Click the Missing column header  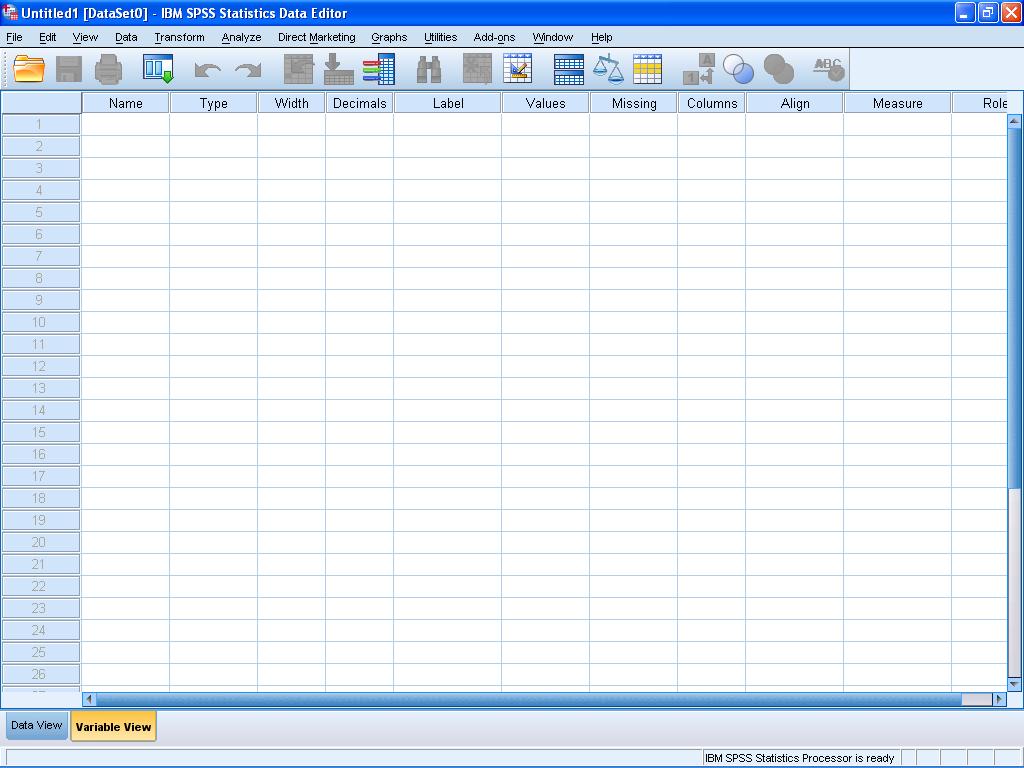click(x=634, y=103)
